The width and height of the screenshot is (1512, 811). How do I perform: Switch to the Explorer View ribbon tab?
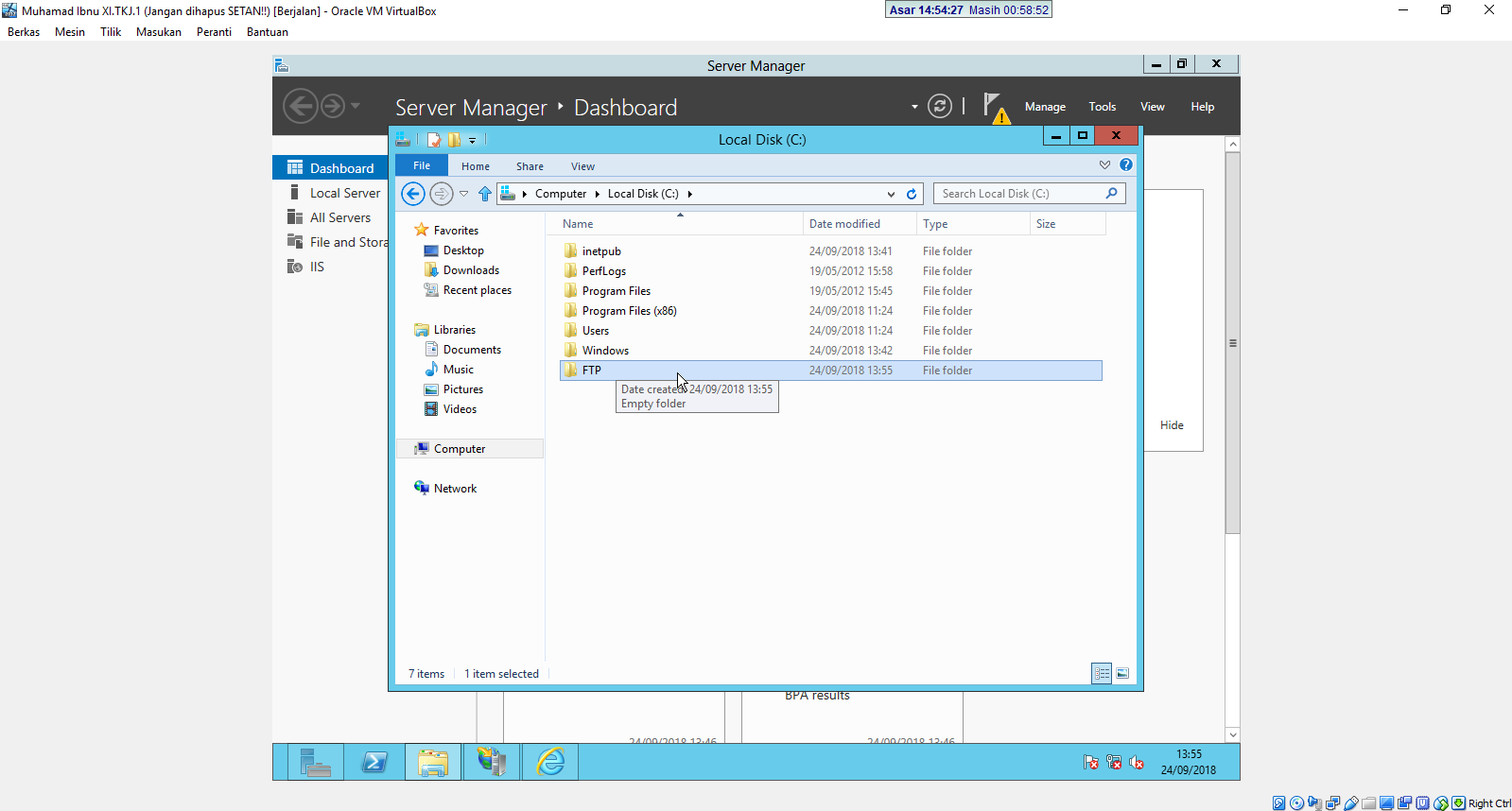tap(582, 166)
